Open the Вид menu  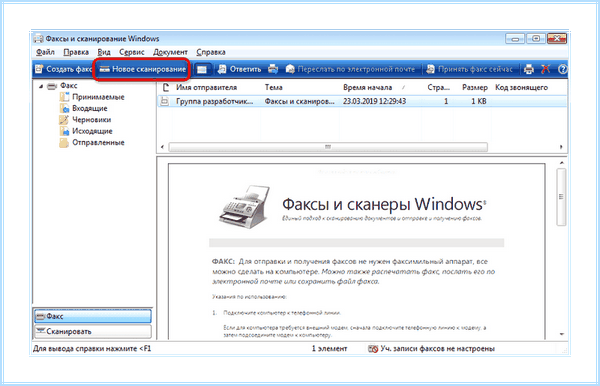pos(104,52)
